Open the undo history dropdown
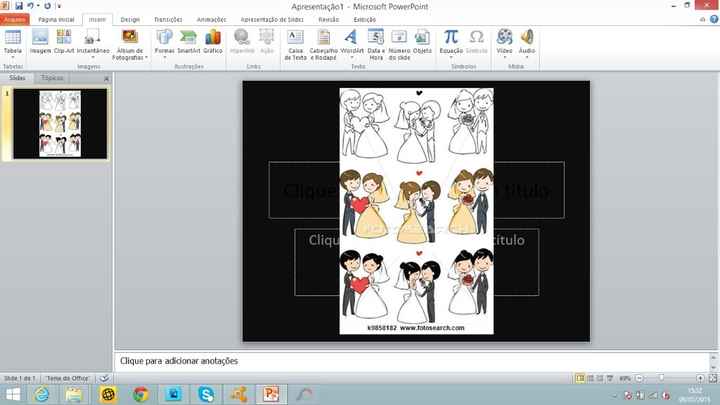Image resolution: width=720 pixels, height=405 pixels. point(38,6)
